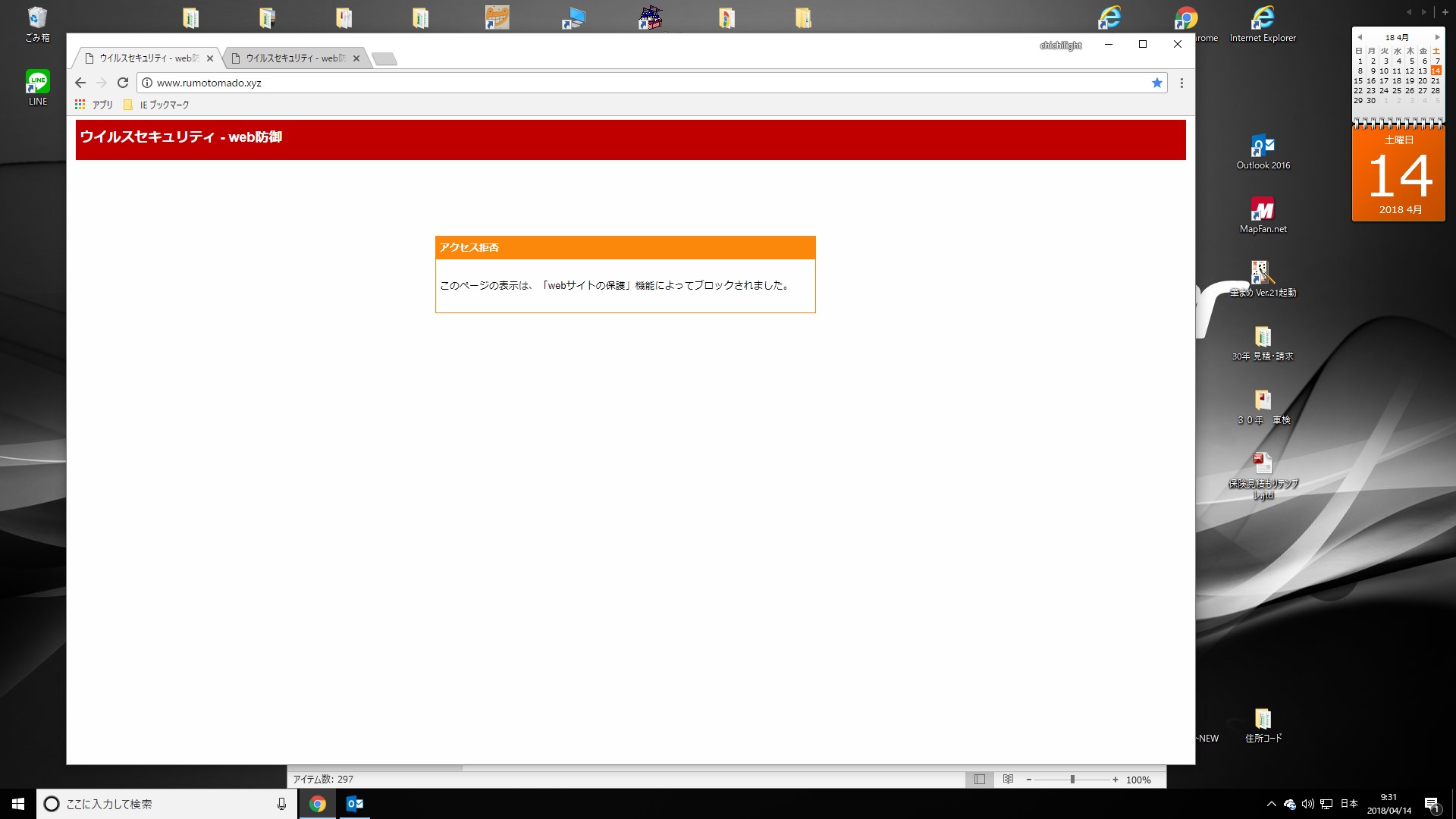Close the first ウイルスセキュリティ tab
1456x819 pixels.
(x=210, y=58)
